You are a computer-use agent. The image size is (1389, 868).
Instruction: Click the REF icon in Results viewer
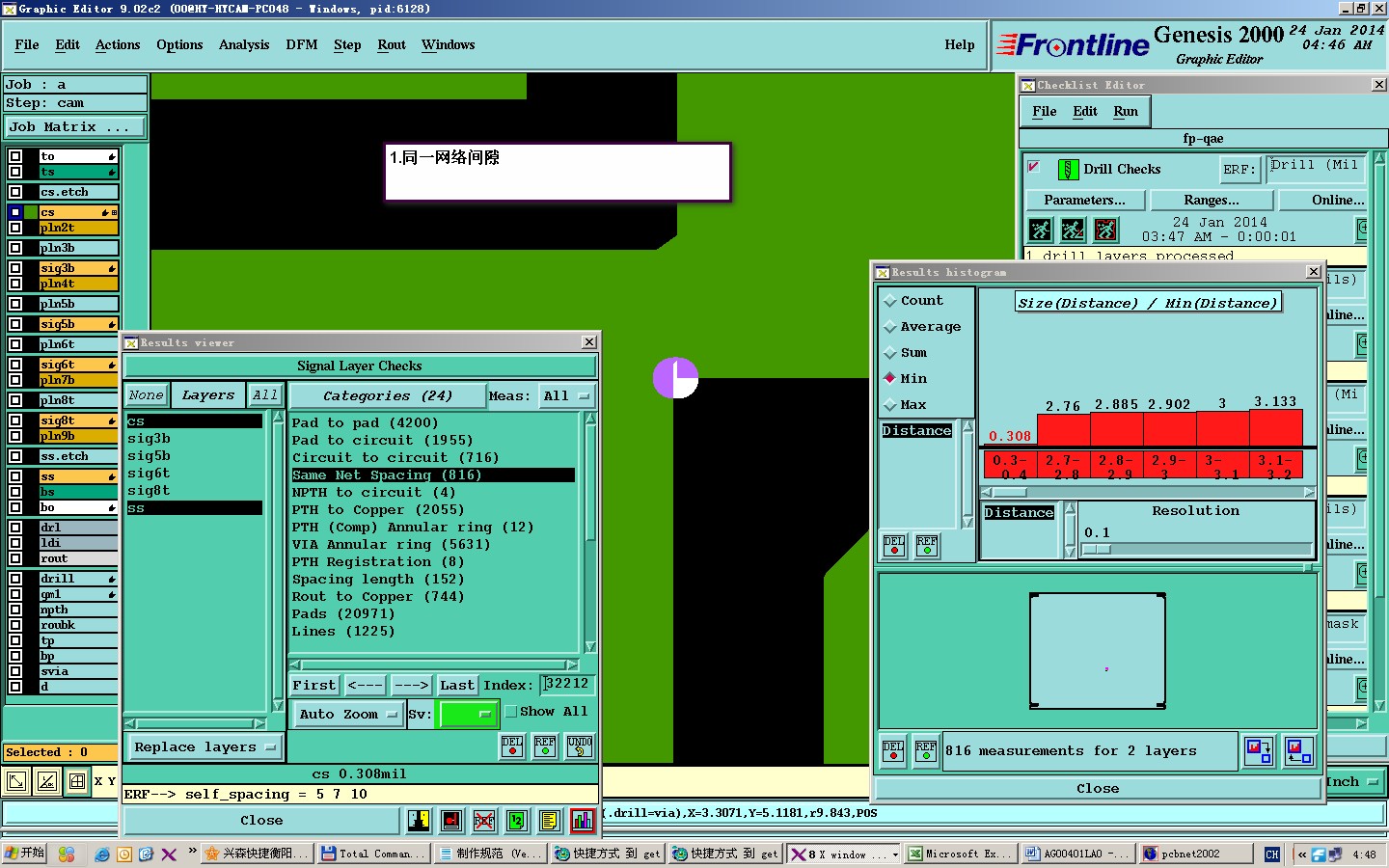point(545,746)
